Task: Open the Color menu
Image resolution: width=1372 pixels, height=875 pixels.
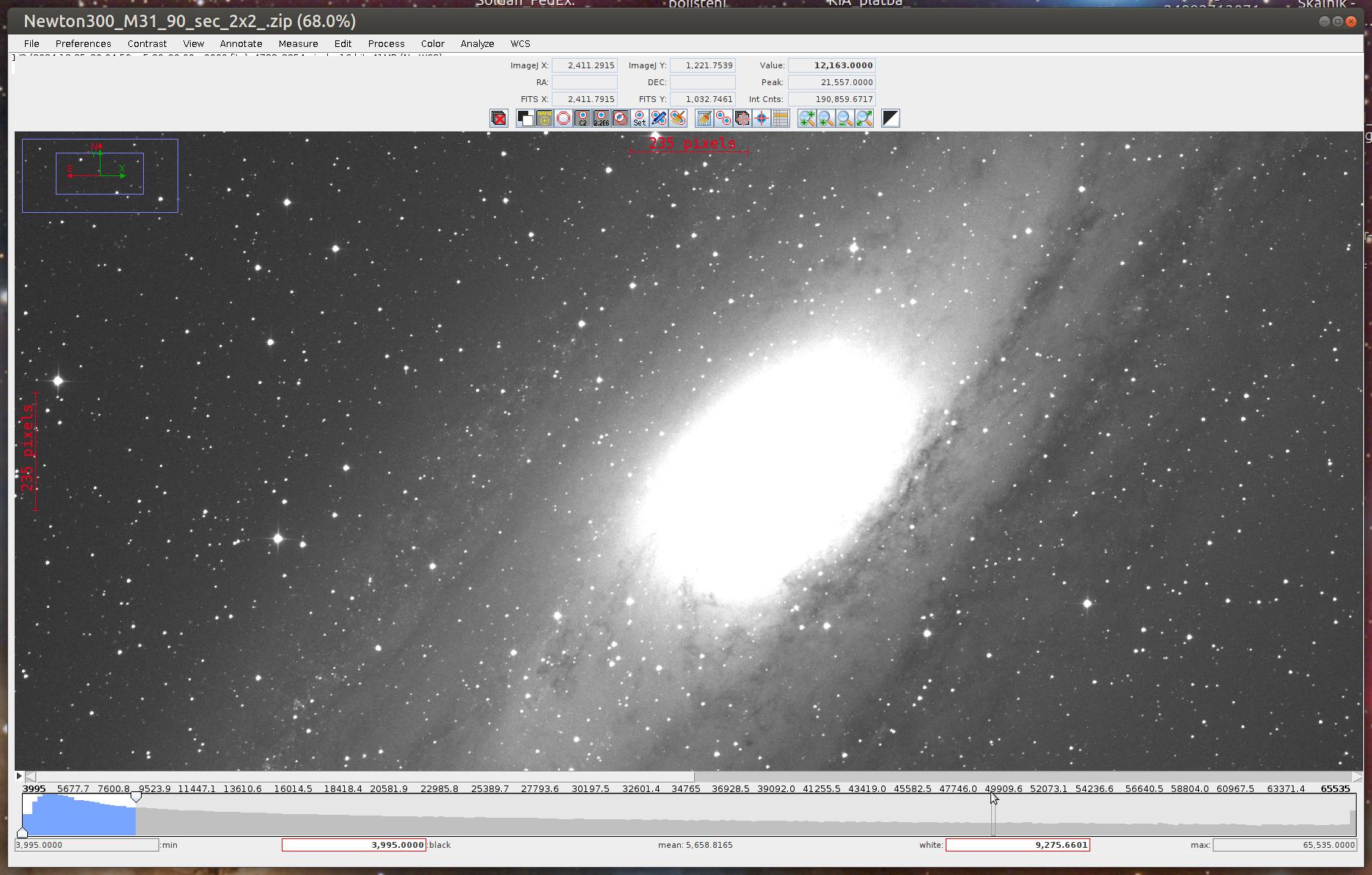Action: click(433, 43)
